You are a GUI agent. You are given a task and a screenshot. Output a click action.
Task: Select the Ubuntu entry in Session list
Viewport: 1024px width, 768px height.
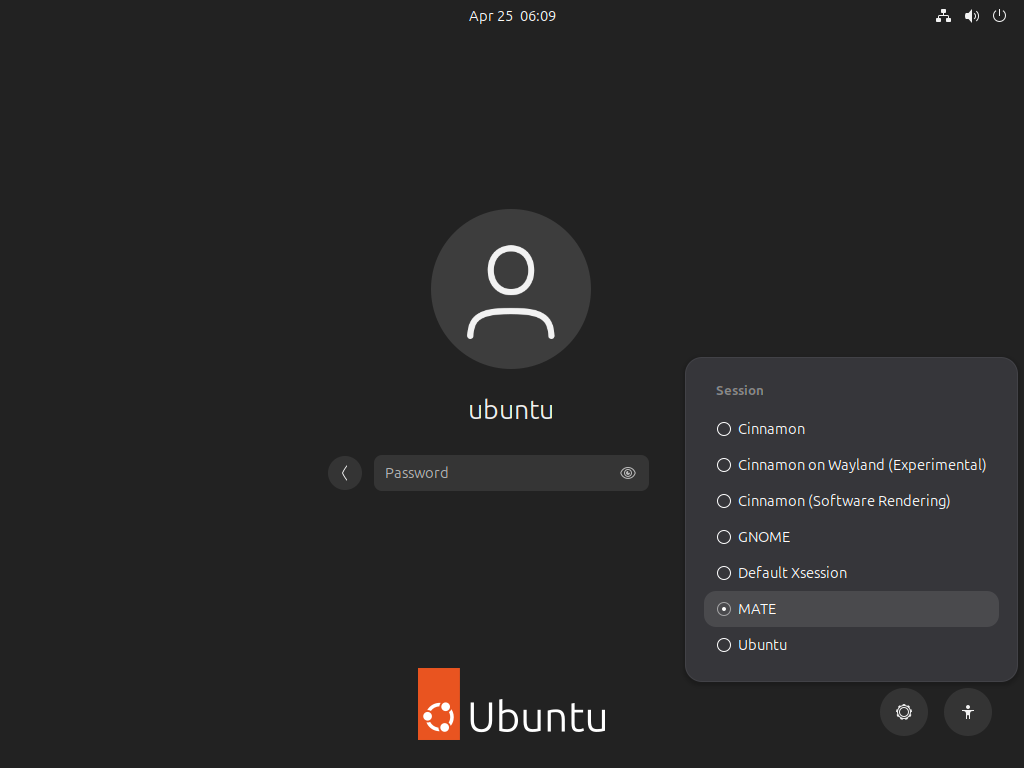(x=724, y=645)
